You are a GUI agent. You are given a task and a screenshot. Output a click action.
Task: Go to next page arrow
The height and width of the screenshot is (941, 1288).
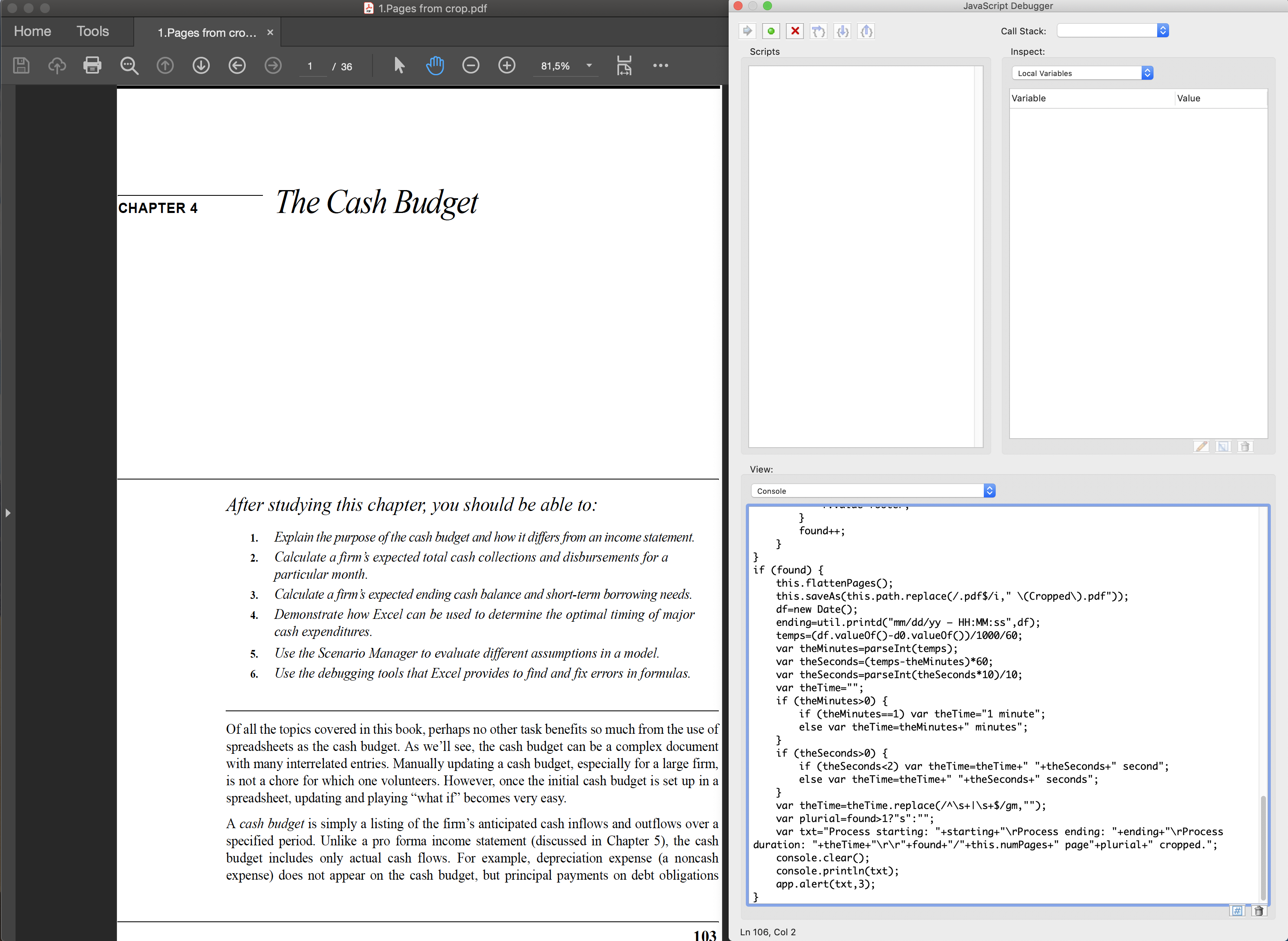click(x=201, y=65)
